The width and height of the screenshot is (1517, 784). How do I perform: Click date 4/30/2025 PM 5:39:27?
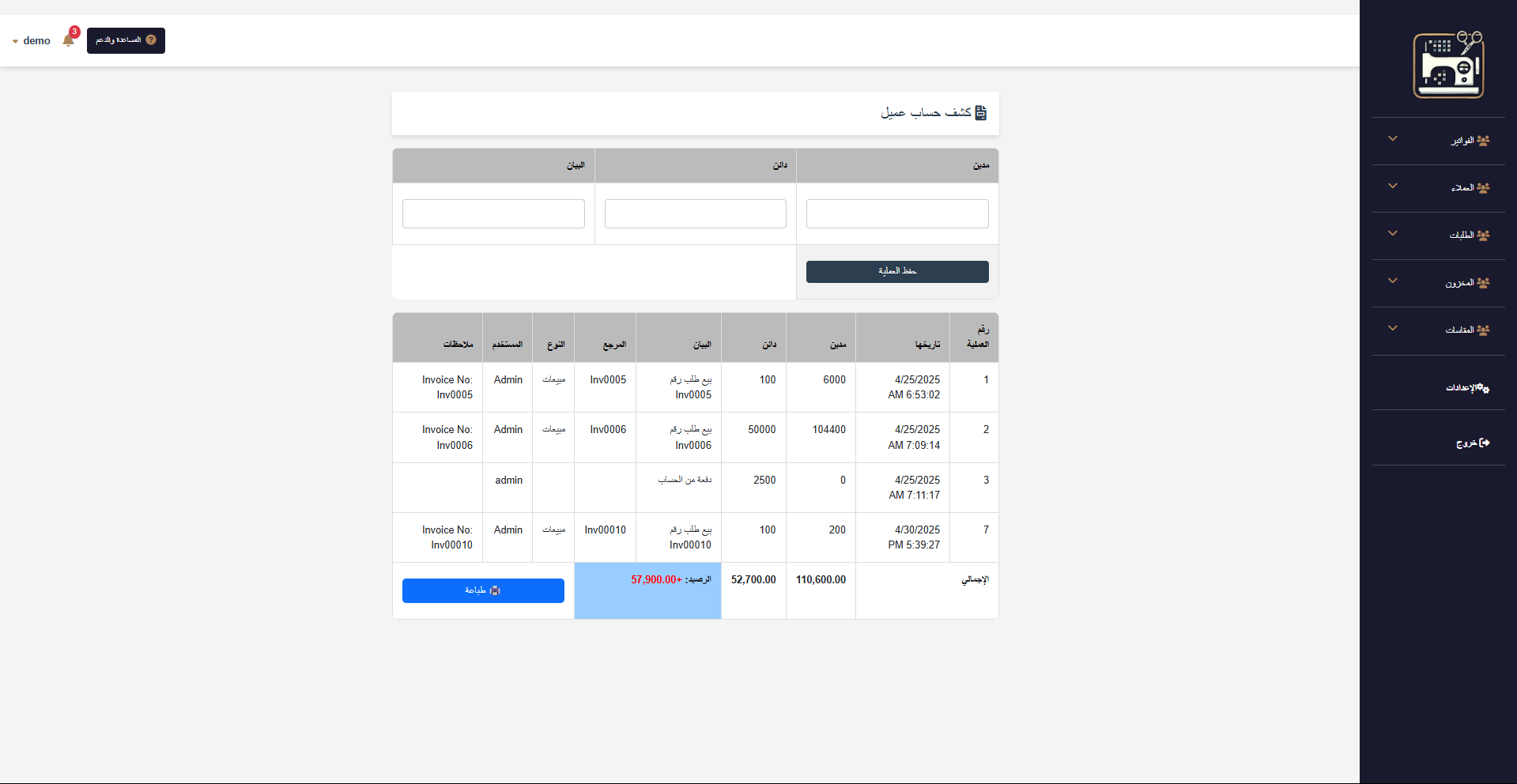[914, 537]
